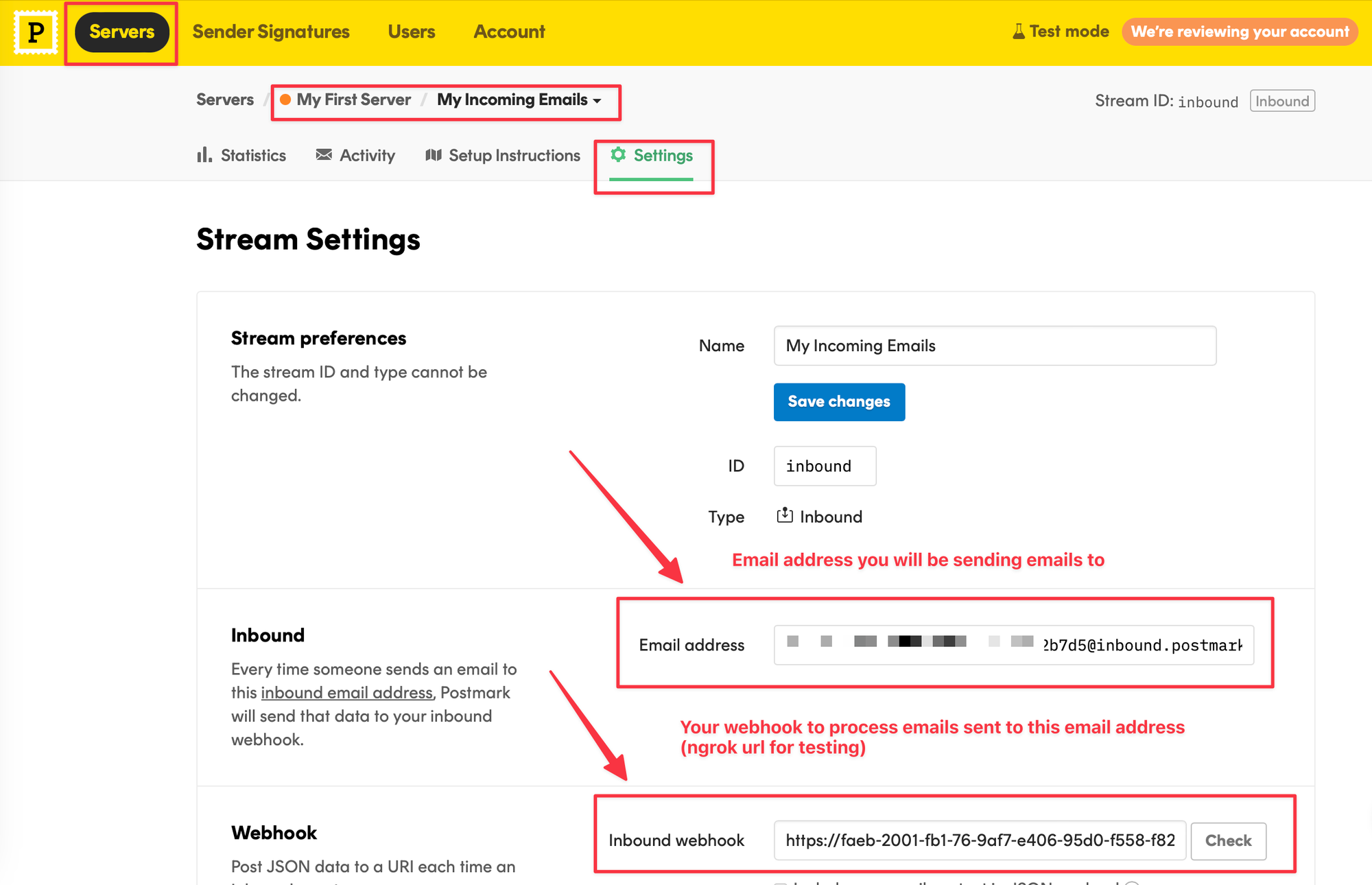Click the Statistics bar chart icon
1372x885 pixels.
(204, 155)
